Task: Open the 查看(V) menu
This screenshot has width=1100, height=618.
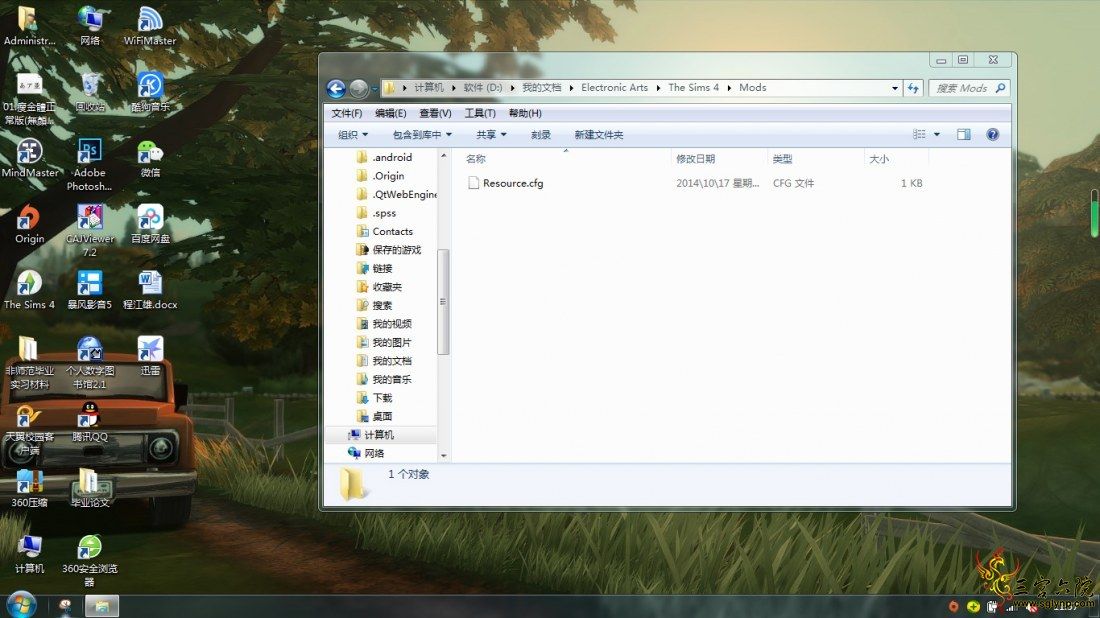Action: tap(435, 113)
